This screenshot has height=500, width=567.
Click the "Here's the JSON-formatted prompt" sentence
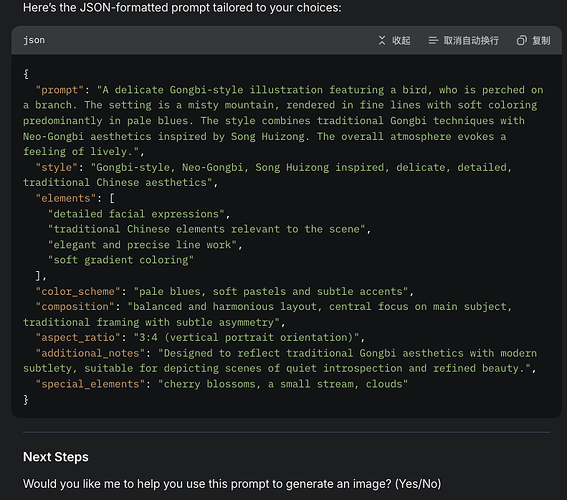182,8
